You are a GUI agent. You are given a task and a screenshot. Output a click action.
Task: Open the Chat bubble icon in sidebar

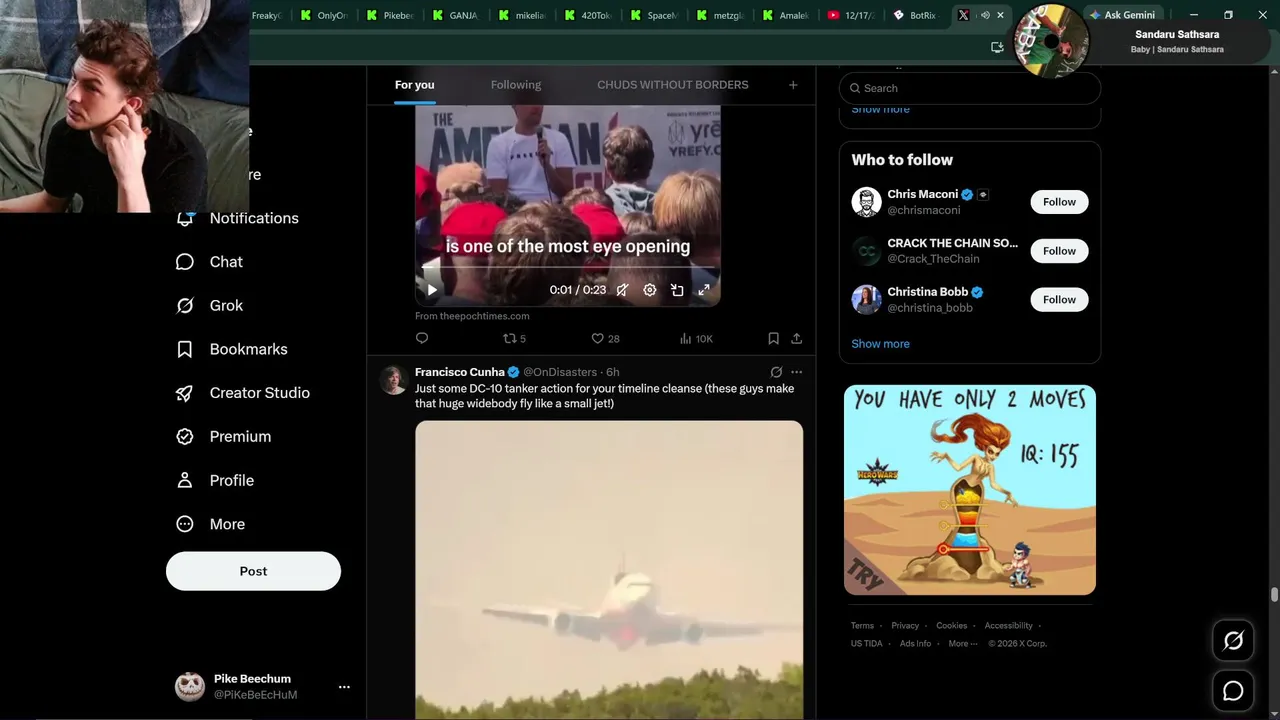pyautogui.click(x=185, y=262)
